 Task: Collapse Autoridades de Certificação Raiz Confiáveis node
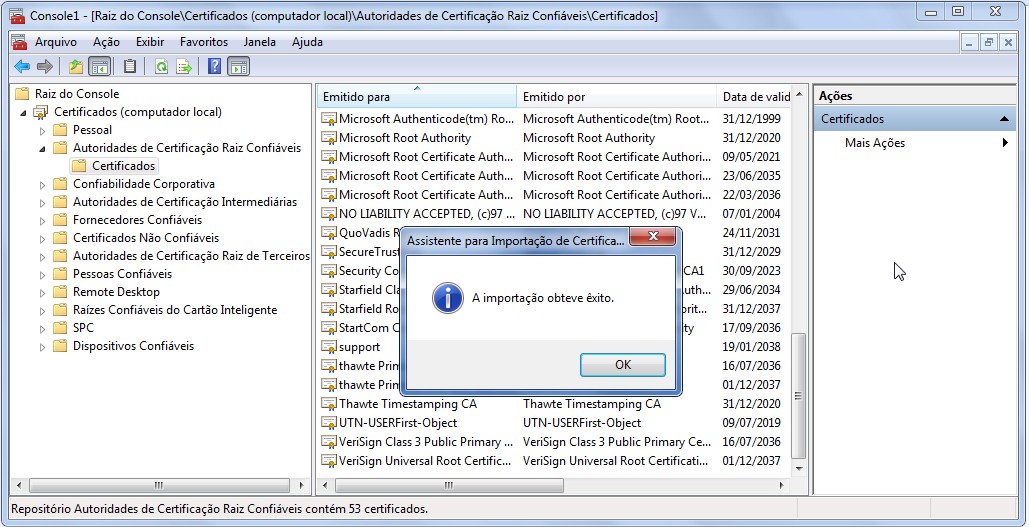click(x=42, y=148)
